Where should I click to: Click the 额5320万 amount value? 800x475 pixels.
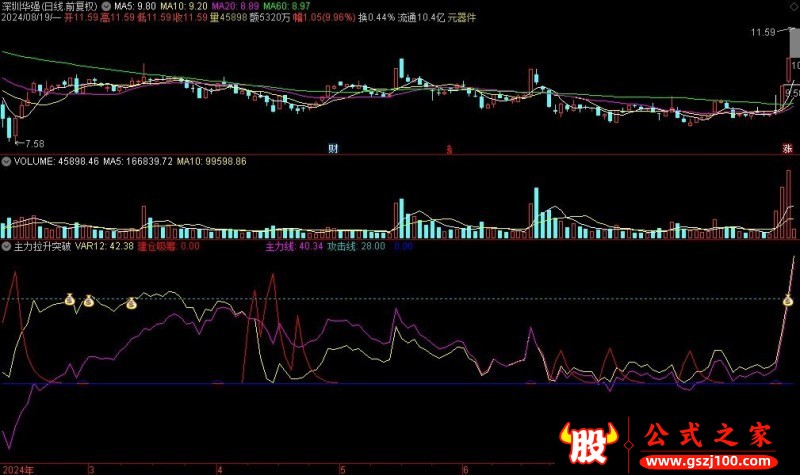[270, 18]
